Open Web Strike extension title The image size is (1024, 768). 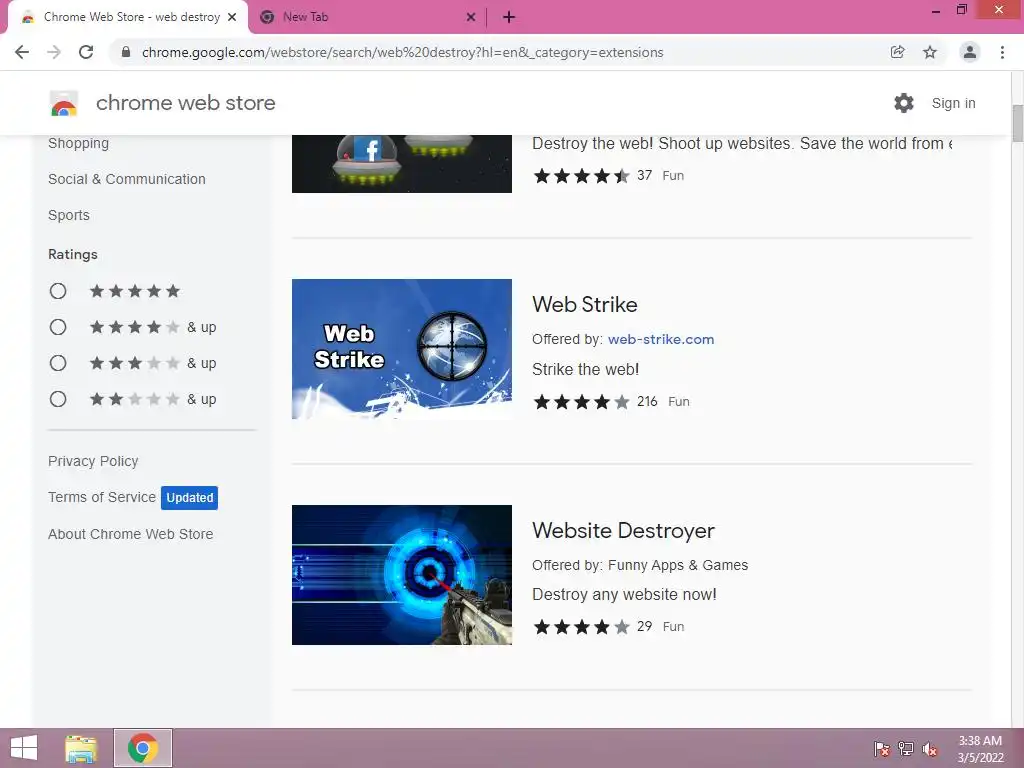point(584,304)
